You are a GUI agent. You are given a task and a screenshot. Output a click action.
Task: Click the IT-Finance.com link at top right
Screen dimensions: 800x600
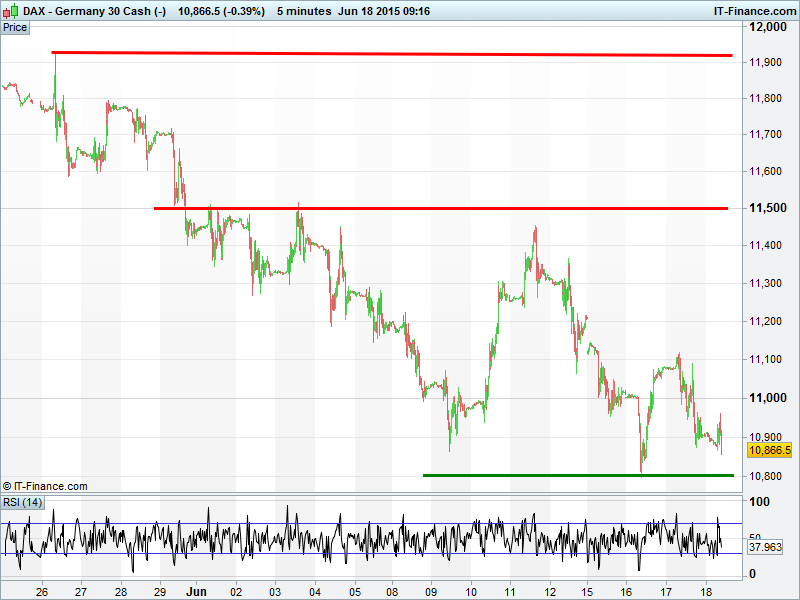[x=751, y=10]
